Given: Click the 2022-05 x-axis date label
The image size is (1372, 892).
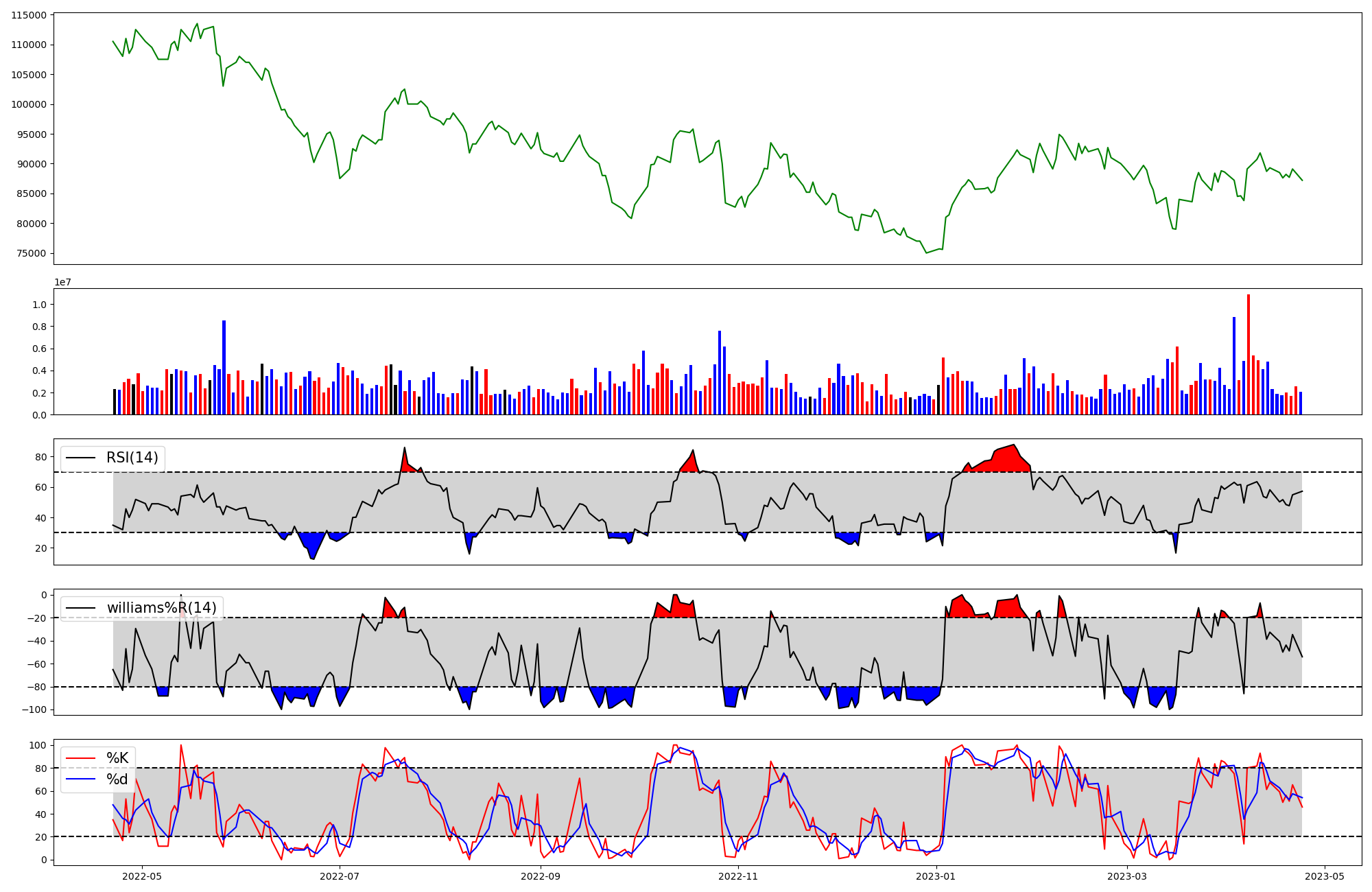Looking at the screenshot, I should coord(142,876).
